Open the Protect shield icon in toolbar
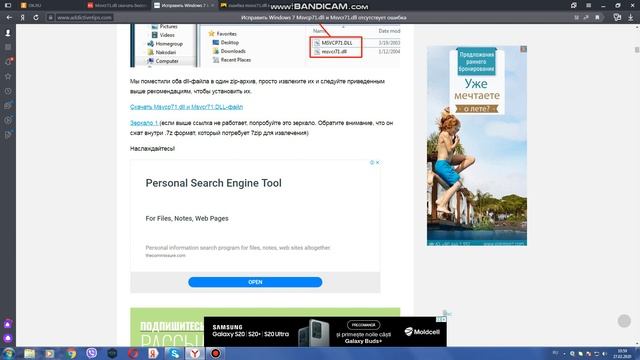The width and height of the screenshot is (640, 360). pos(617,18)
